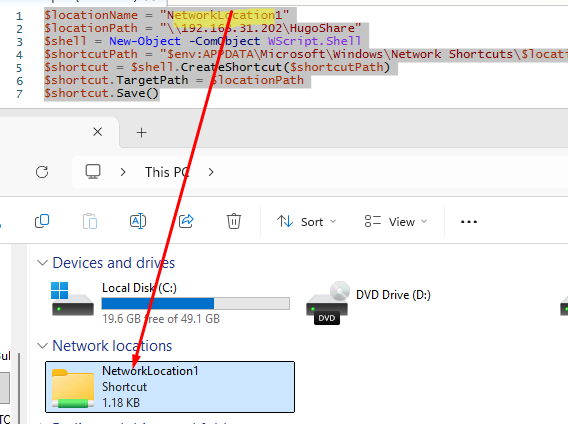This screenshot has width=568, height=424.
Task: Click the Paste icon in Explorer toolbar
Action: [x=90, y=221]
